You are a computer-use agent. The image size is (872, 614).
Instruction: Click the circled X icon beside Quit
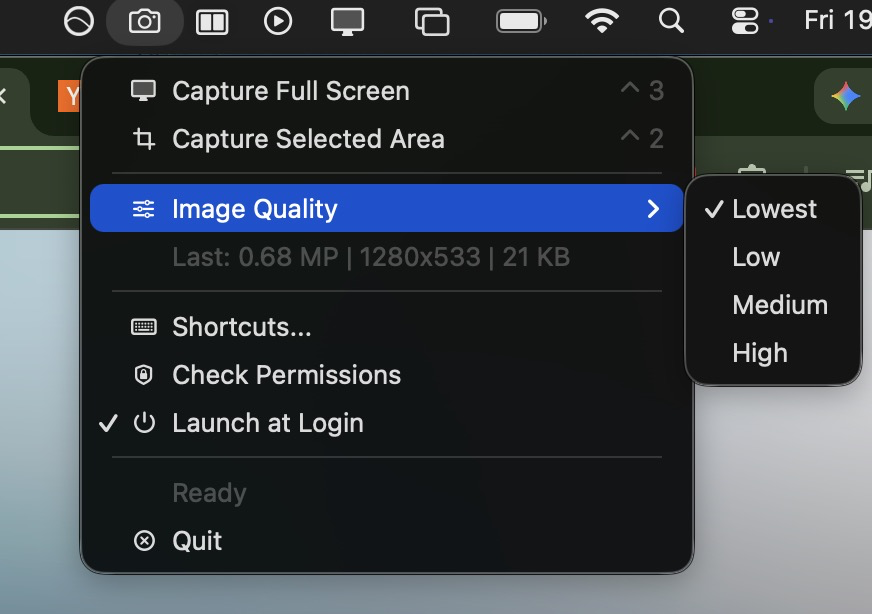(x=144, y=541)
